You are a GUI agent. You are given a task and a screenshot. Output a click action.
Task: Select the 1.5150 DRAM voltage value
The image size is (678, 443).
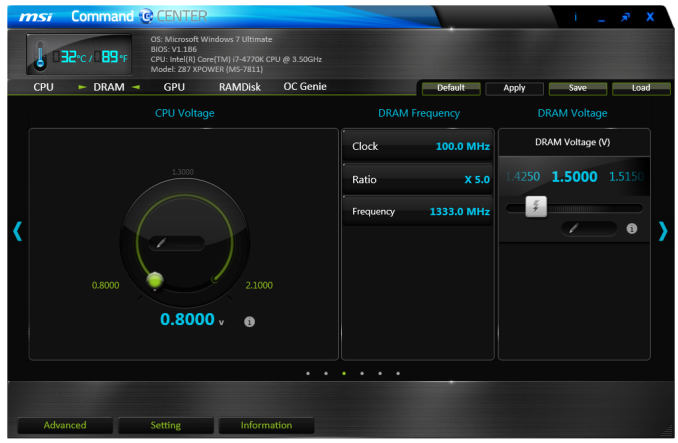tap(627, 177)
